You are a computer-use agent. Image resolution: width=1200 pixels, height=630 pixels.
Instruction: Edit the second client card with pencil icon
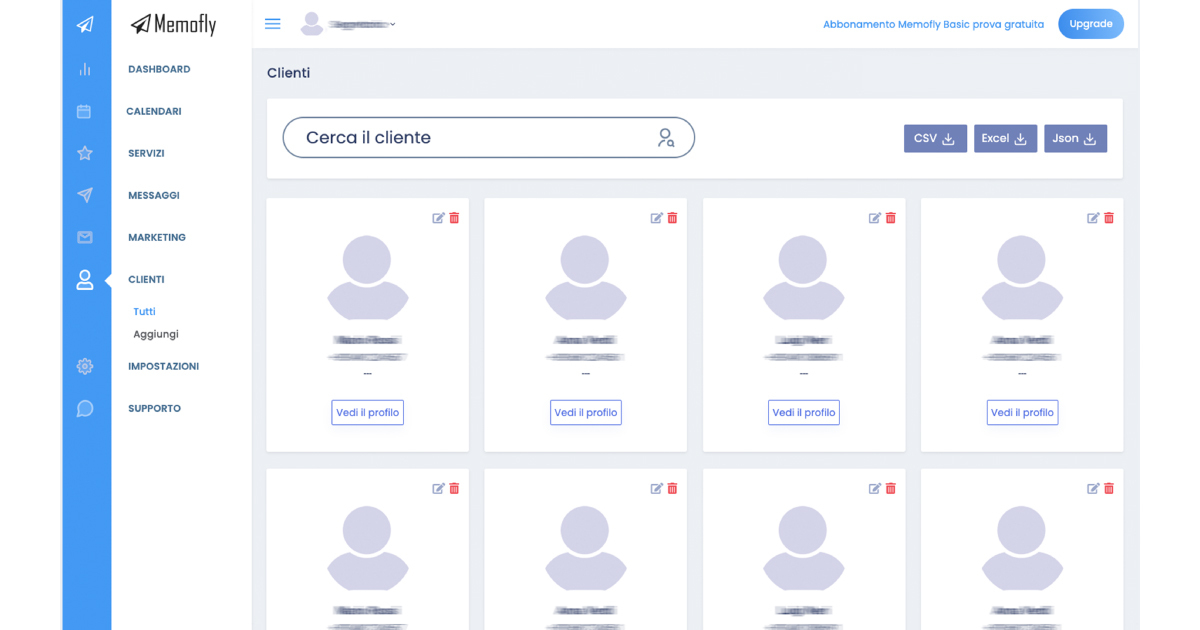click(656, 218)
